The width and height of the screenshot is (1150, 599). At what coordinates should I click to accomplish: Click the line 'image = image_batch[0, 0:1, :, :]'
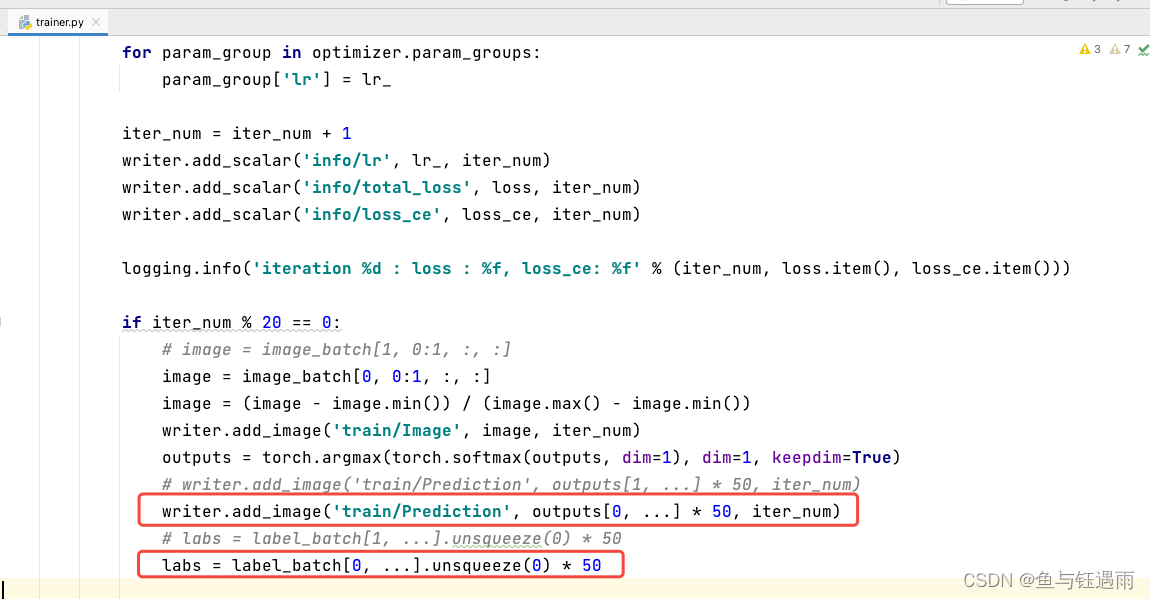[326, 377]
